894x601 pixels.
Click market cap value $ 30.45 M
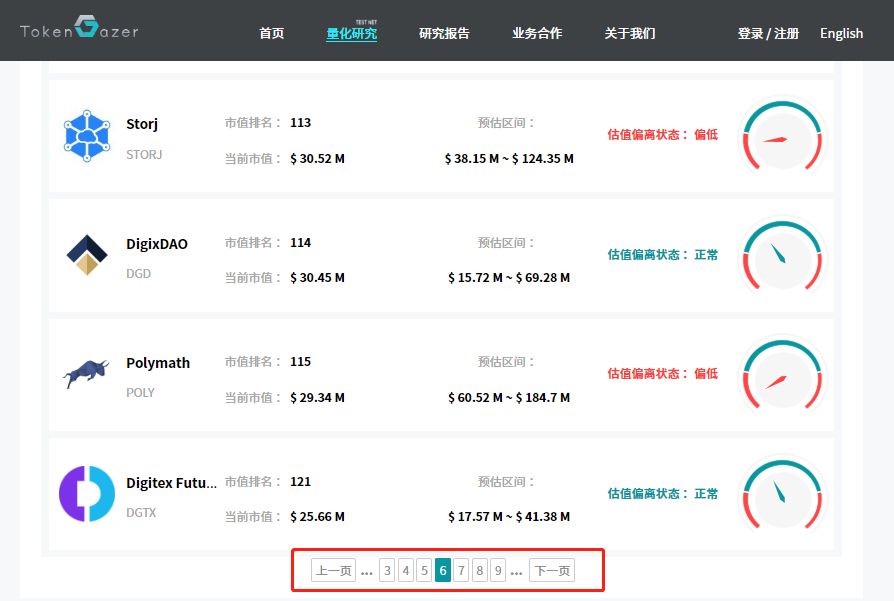[x=318, y=278]
